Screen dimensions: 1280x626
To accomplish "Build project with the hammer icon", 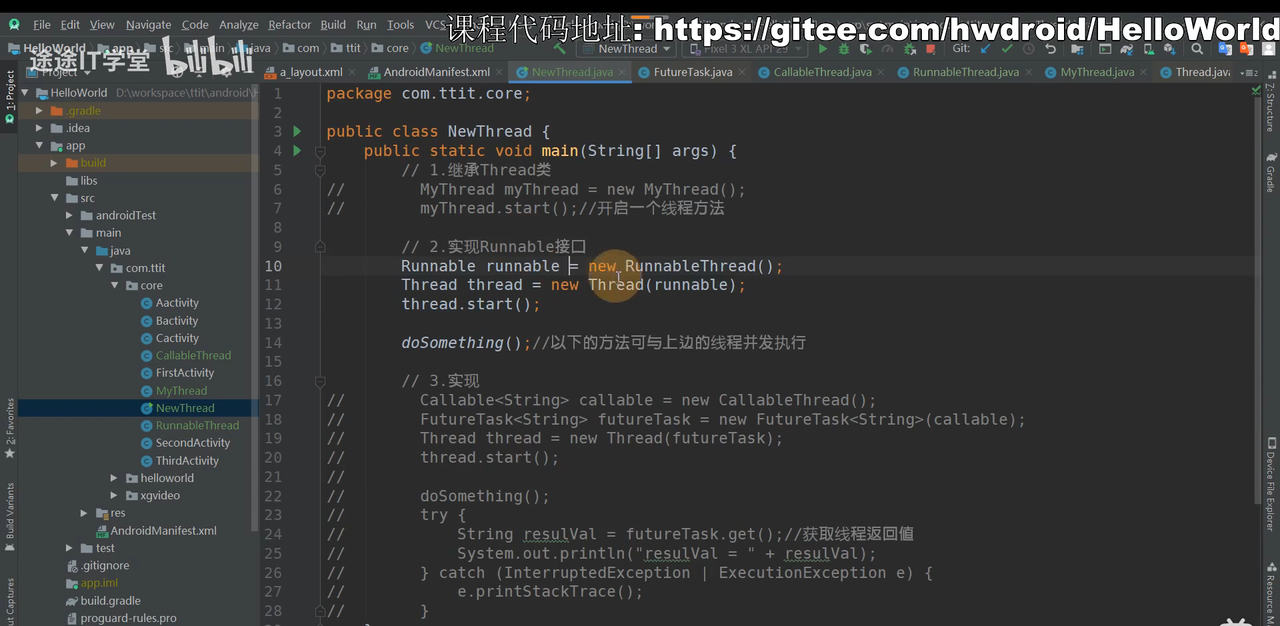I will coord(560,48).
